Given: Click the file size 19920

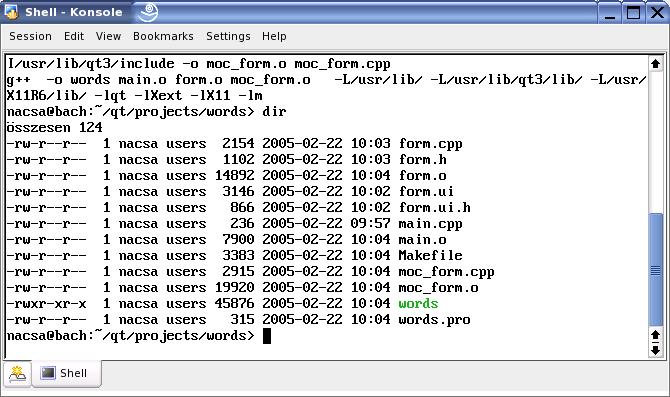Looking at the screenshot, I should point(235,288).
